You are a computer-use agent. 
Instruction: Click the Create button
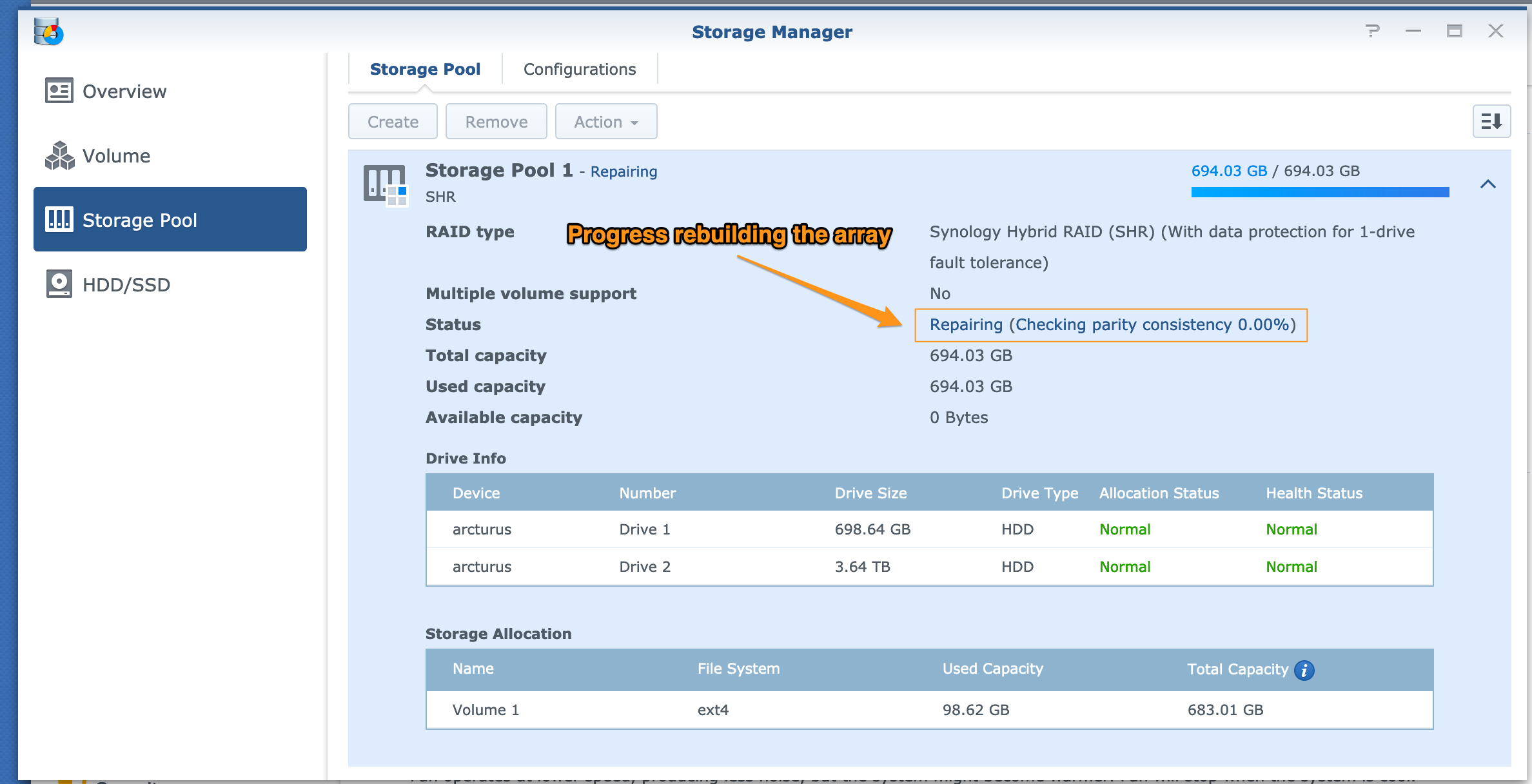[393, 121]
